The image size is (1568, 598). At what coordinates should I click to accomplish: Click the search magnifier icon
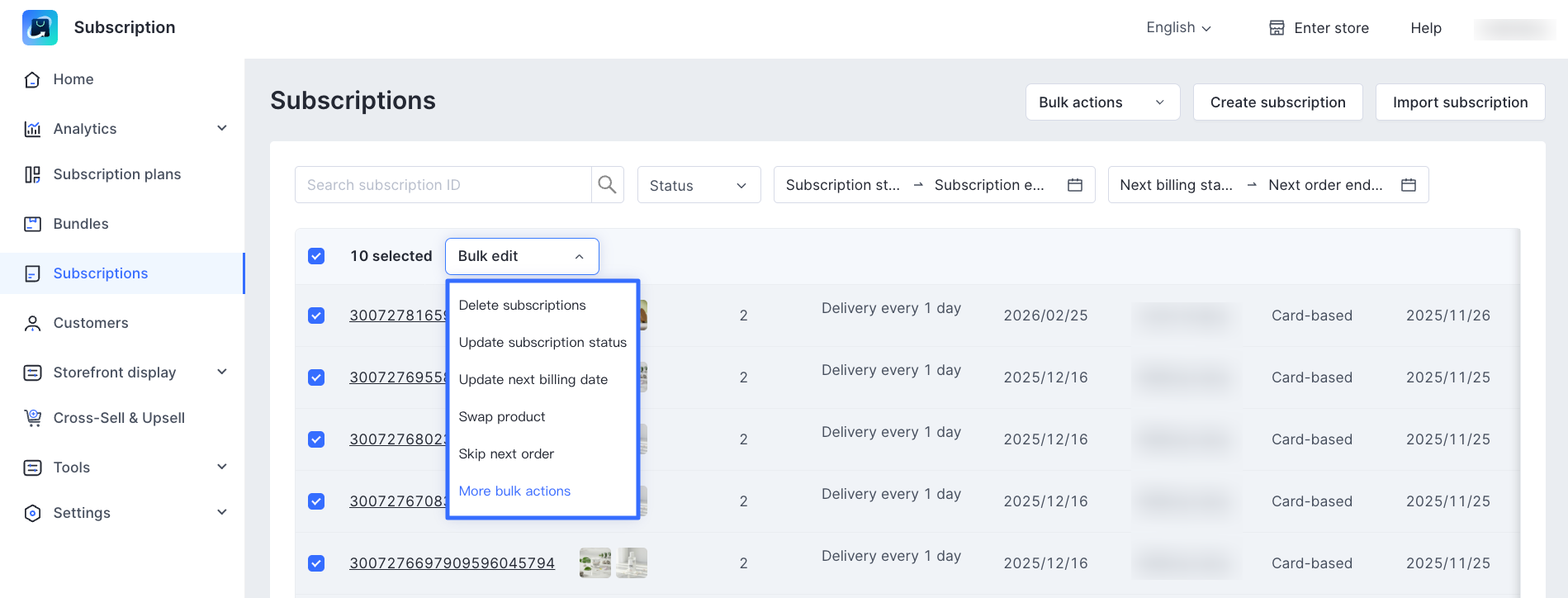point(607,185)
